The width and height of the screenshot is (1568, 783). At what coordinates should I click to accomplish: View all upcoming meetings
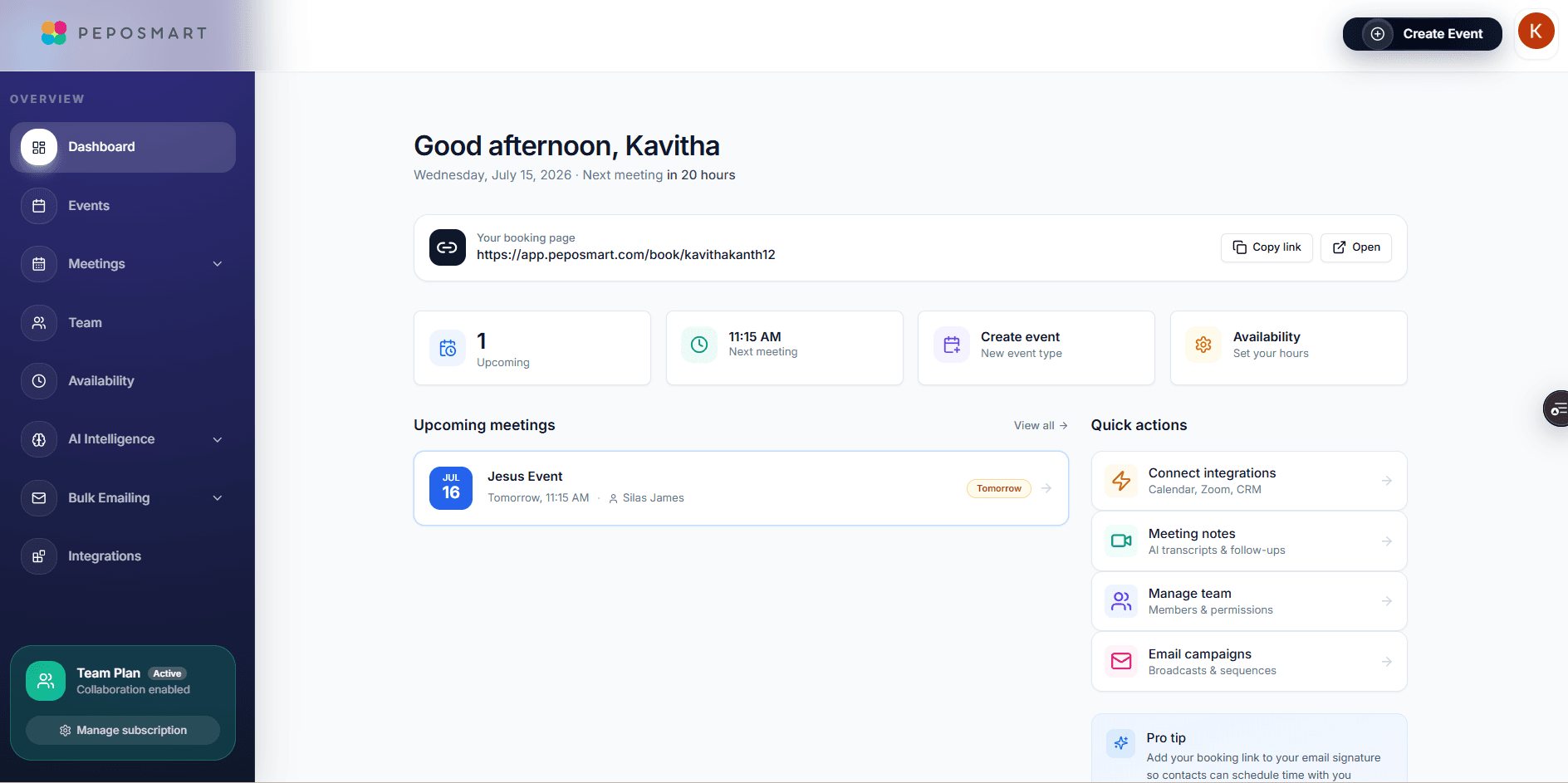tap(1041, 425)
